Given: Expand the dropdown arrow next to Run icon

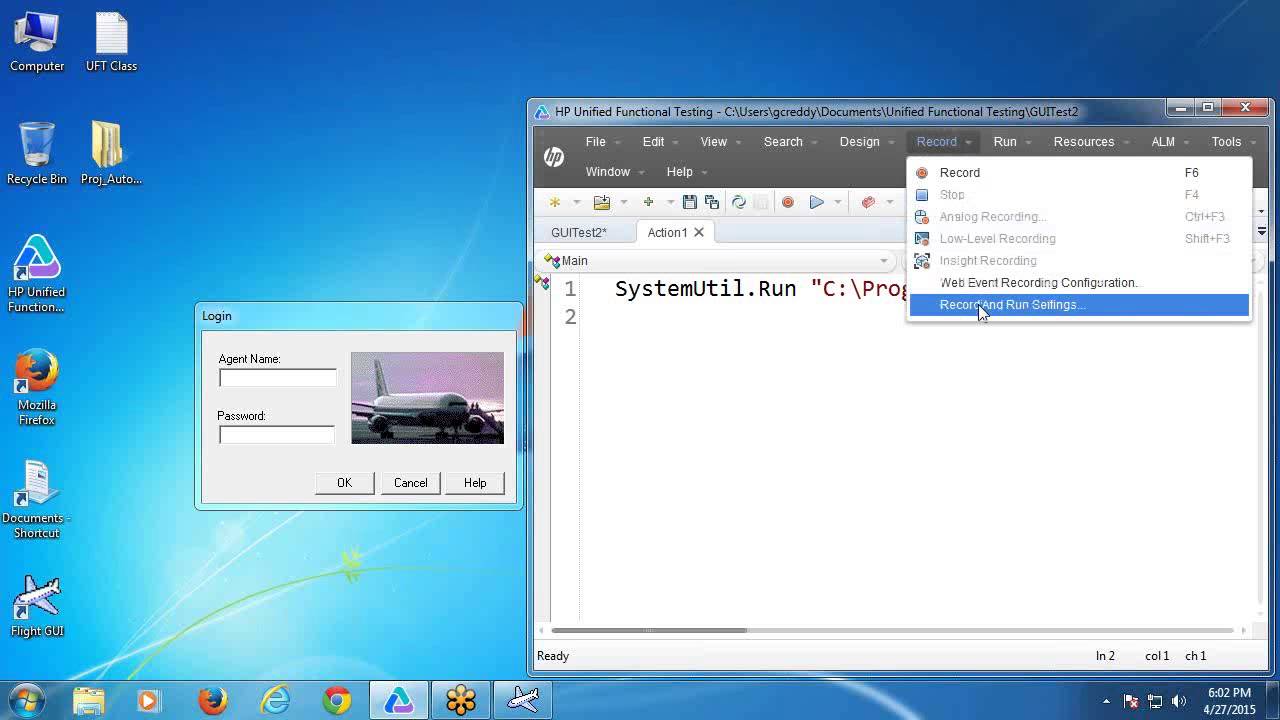Looking at the screenshot, I should pos(838,203).
